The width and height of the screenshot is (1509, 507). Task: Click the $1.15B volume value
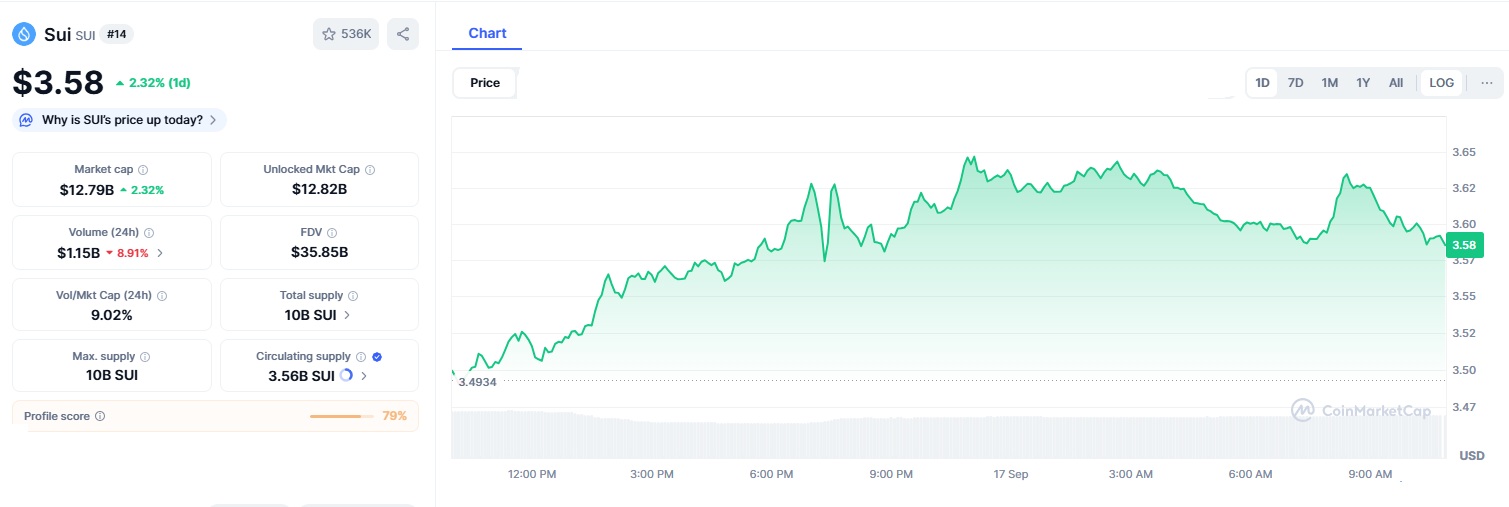(x=78, y=252)
